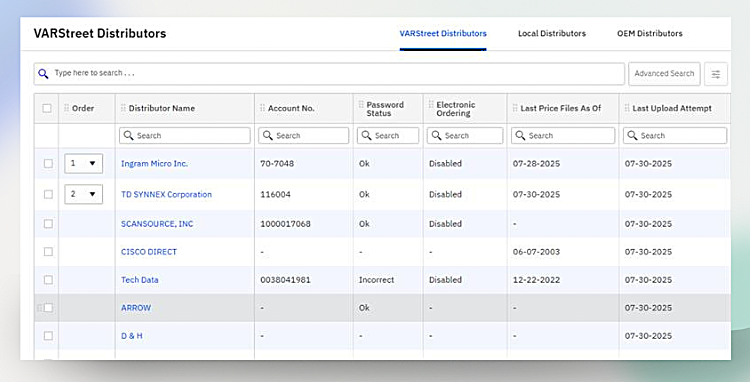Click the Password Status search filter field
Viewport: 750px width, 382px height.
coord(388,136)
